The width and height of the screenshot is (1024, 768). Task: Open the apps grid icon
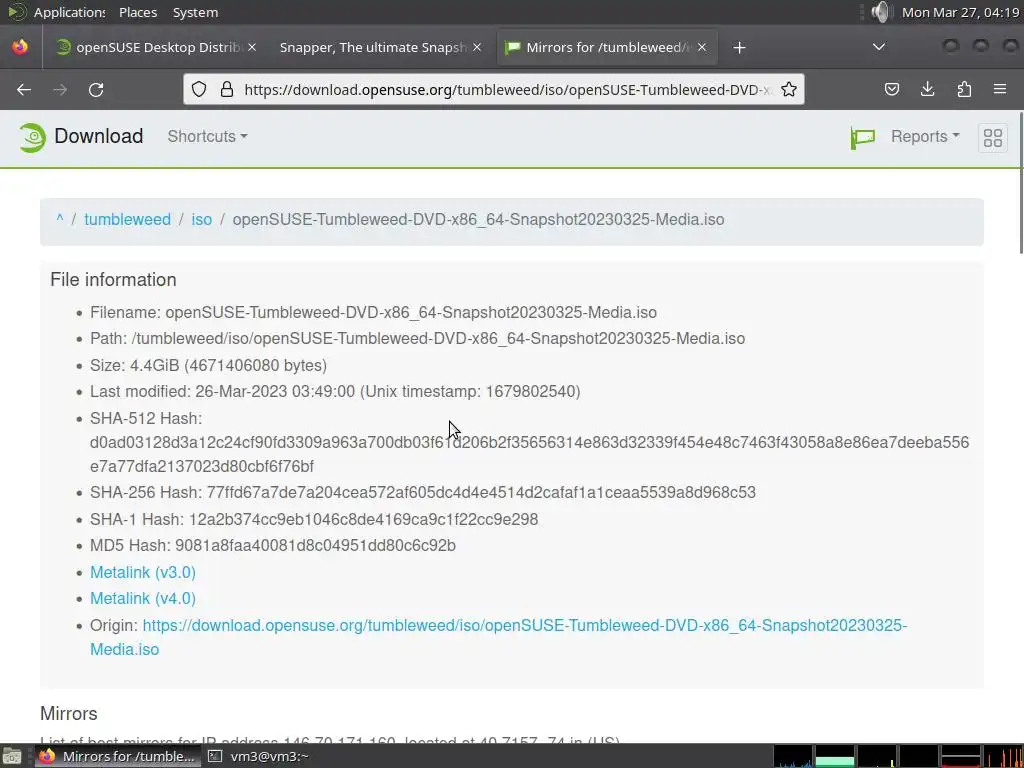coord(993,138)
